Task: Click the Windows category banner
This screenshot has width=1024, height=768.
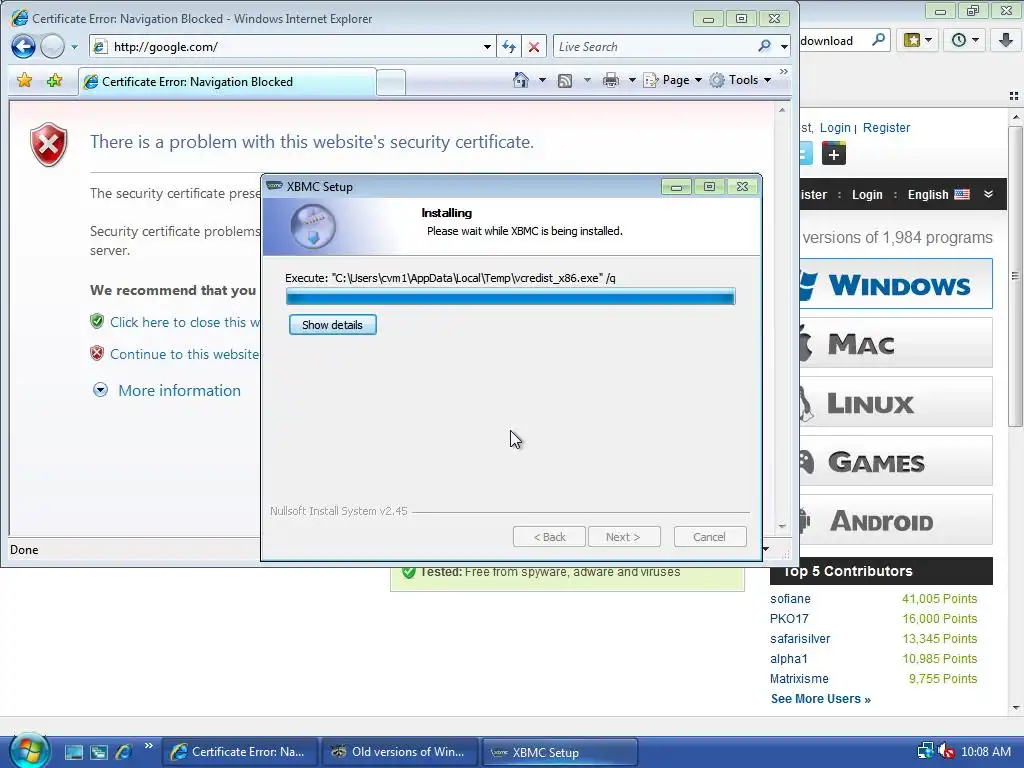Action: click(x=896, y=284)
